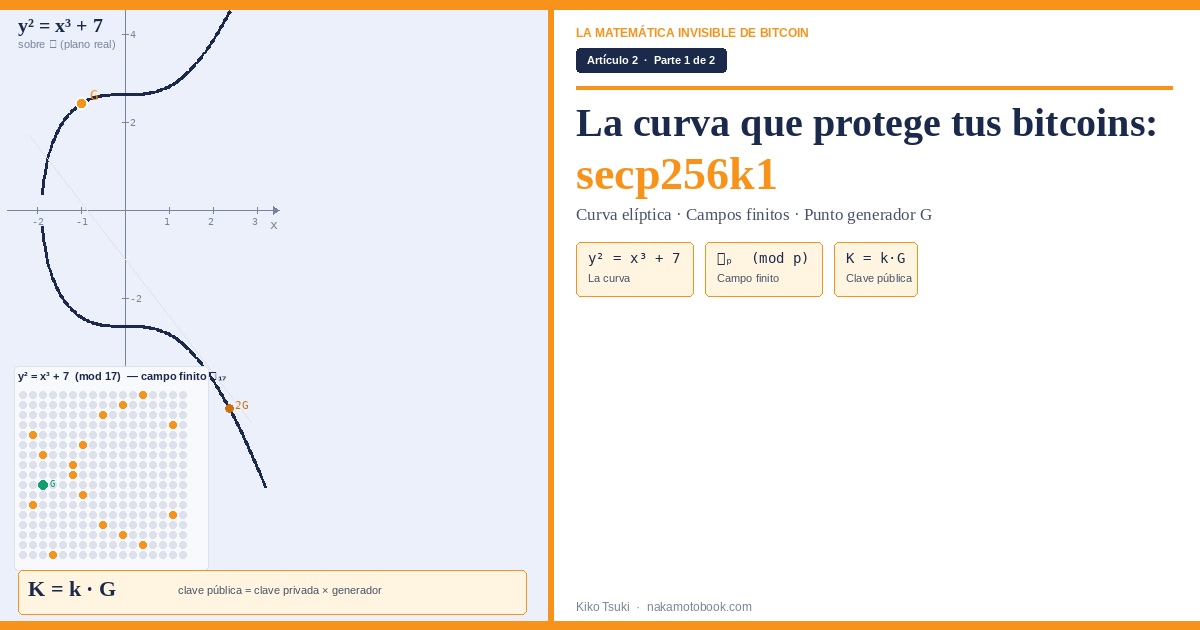Click the 'y² = x³ + 7 La curva' card

tap(635, 269)
